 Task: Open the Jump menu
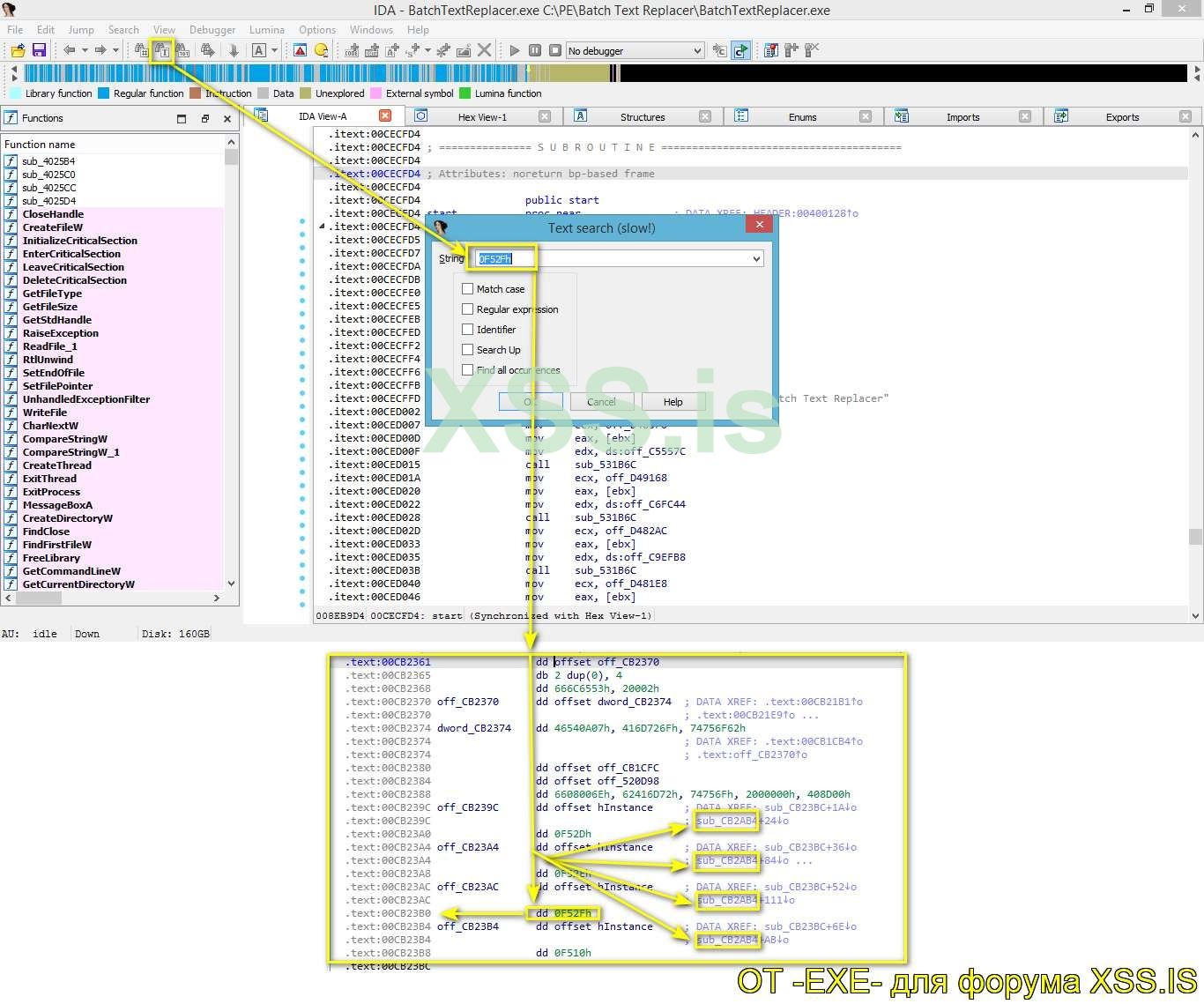pyautogui.click(x=81, y=29)
